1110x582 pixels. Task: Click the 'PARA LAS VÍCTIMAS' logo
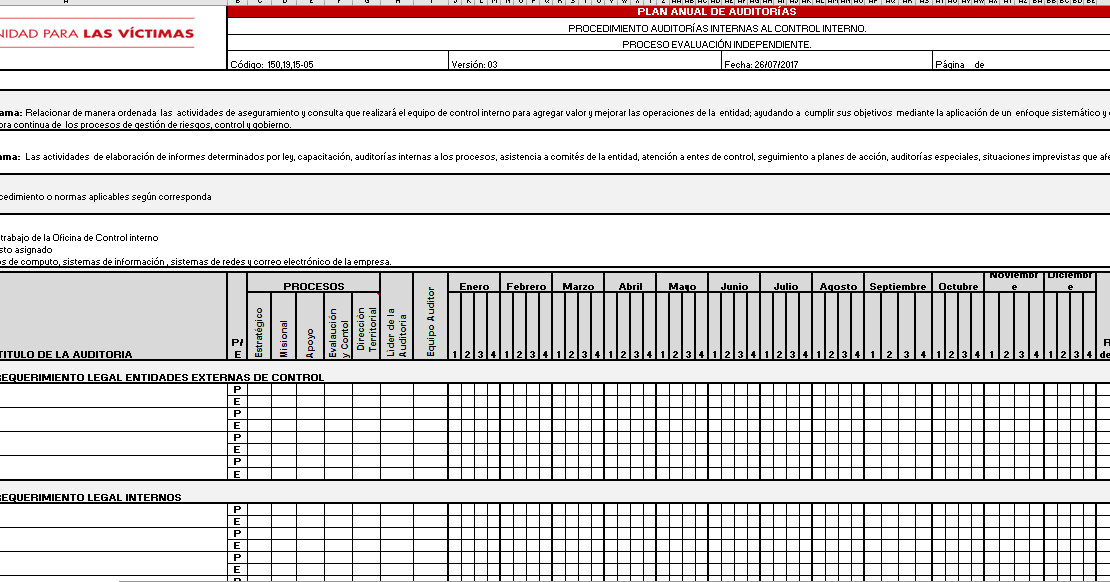coord(97,33)
